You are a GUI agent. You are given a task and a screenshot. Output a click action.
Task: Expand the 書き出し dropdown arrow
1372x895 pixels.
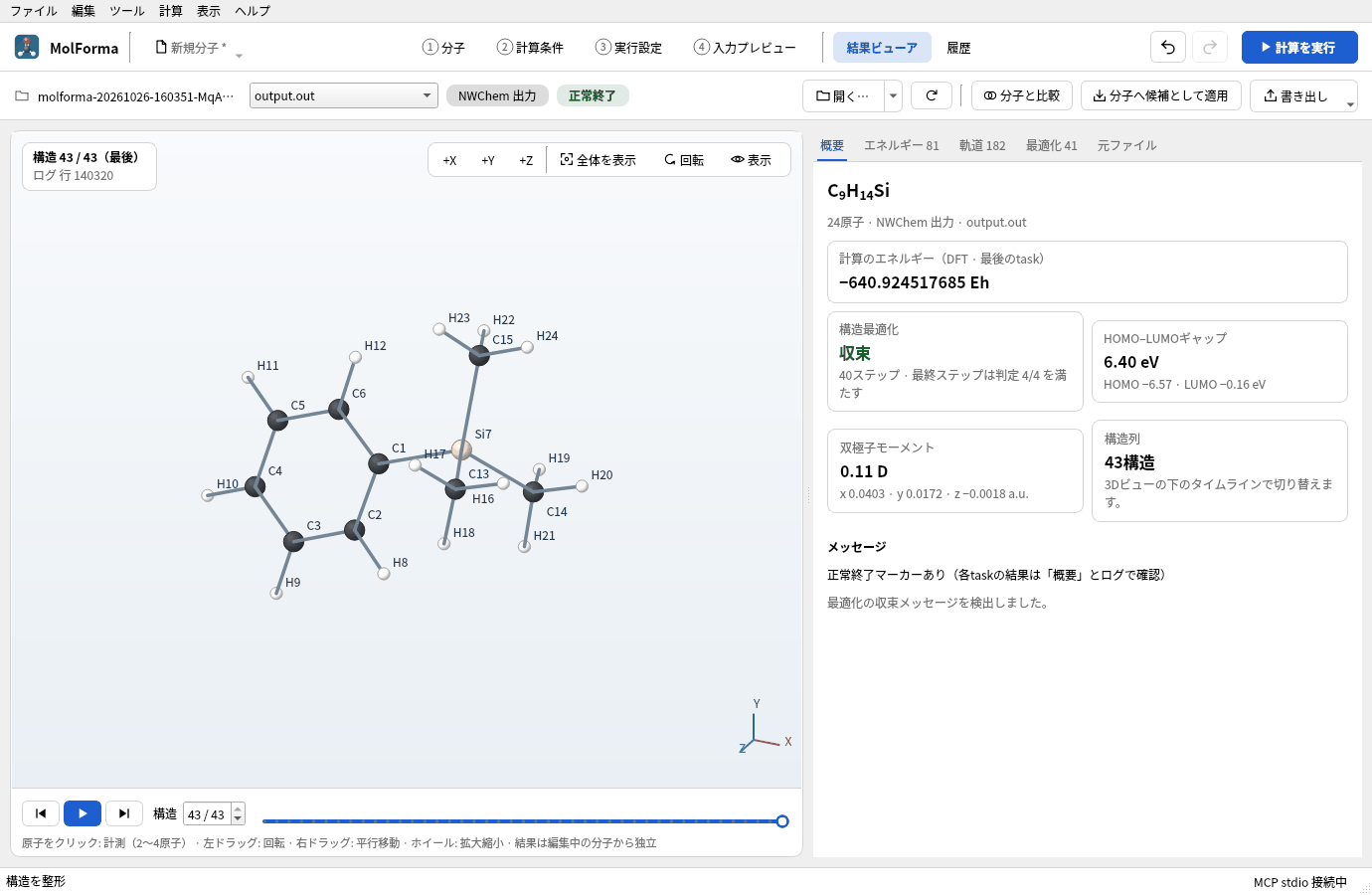pos(1350,103)
